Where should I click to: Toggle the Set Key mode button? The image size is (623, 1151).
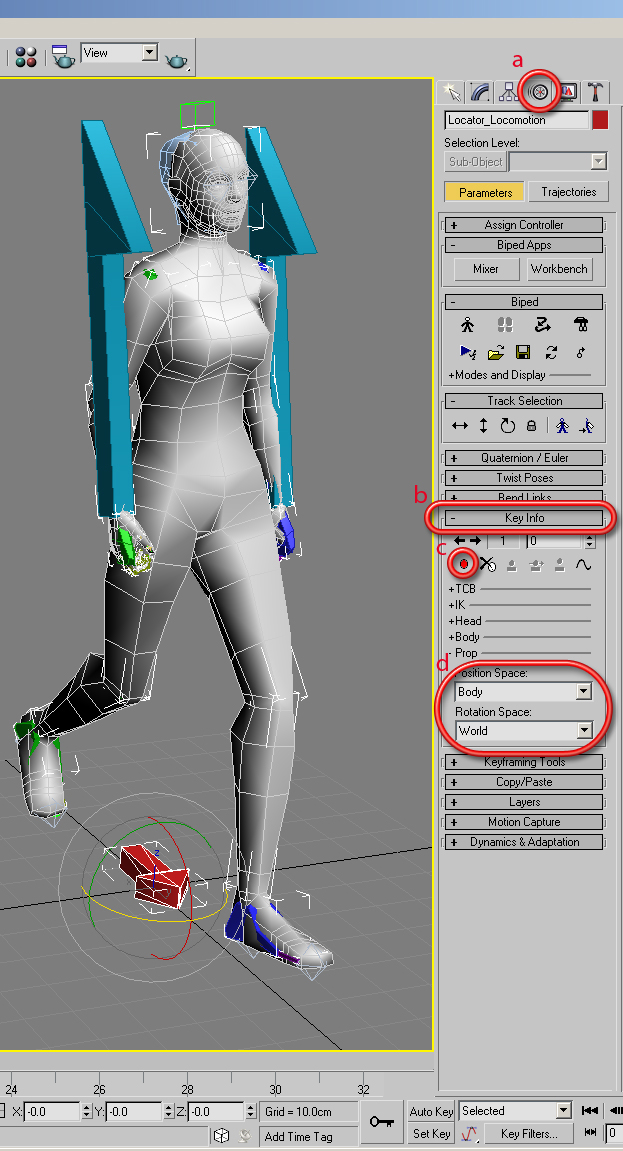pyautogui.click(x=431, y=1133)
